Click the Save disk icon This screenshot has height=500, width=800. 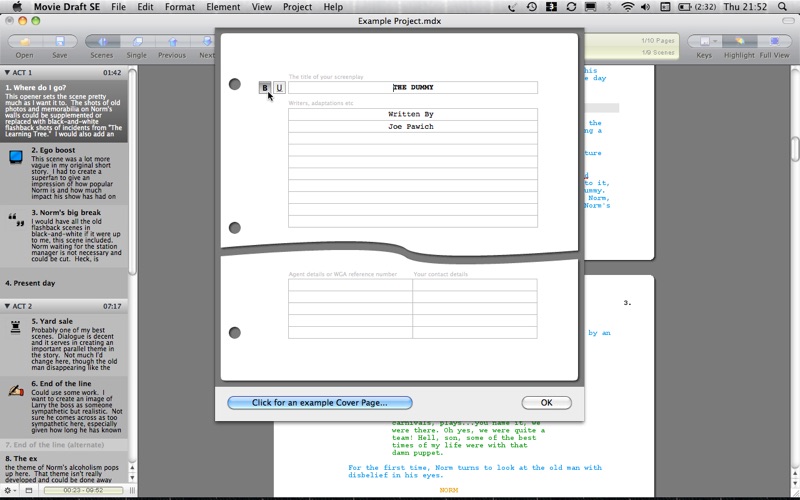(x=60, y=42)
